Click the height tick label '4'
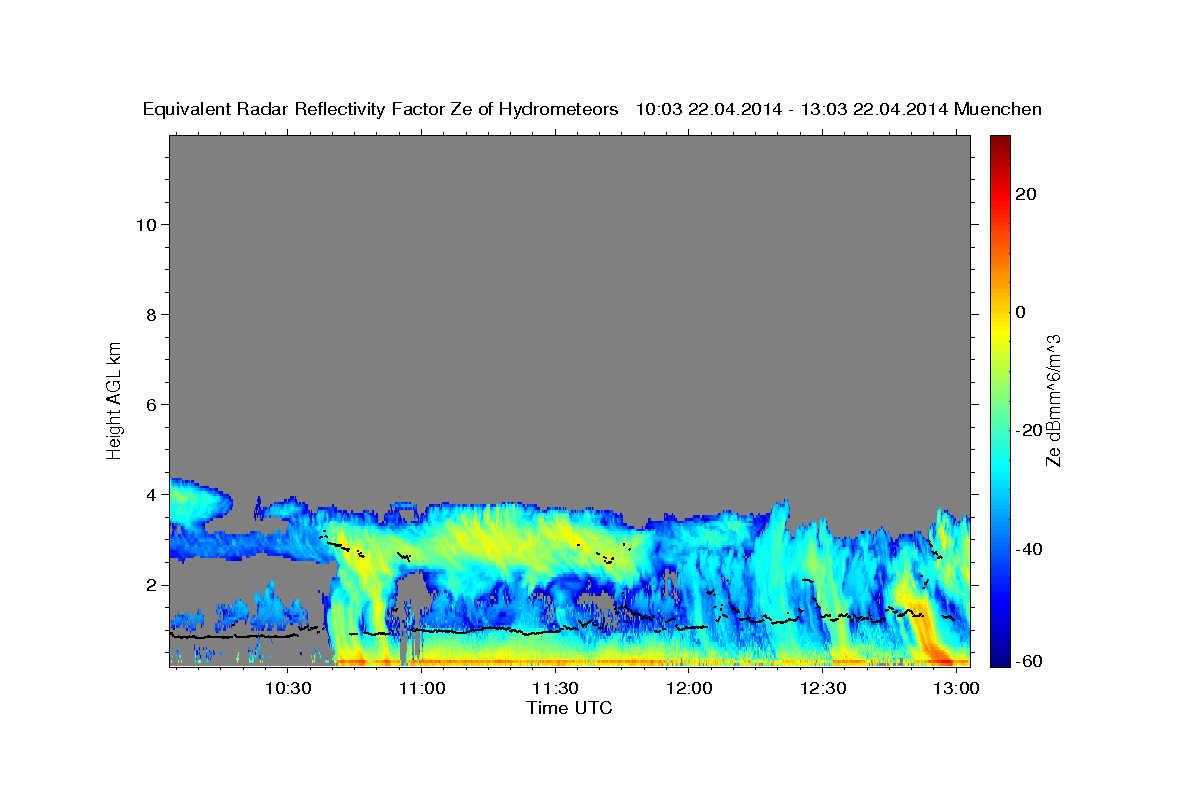1200x800 pixels. [152, 494]
